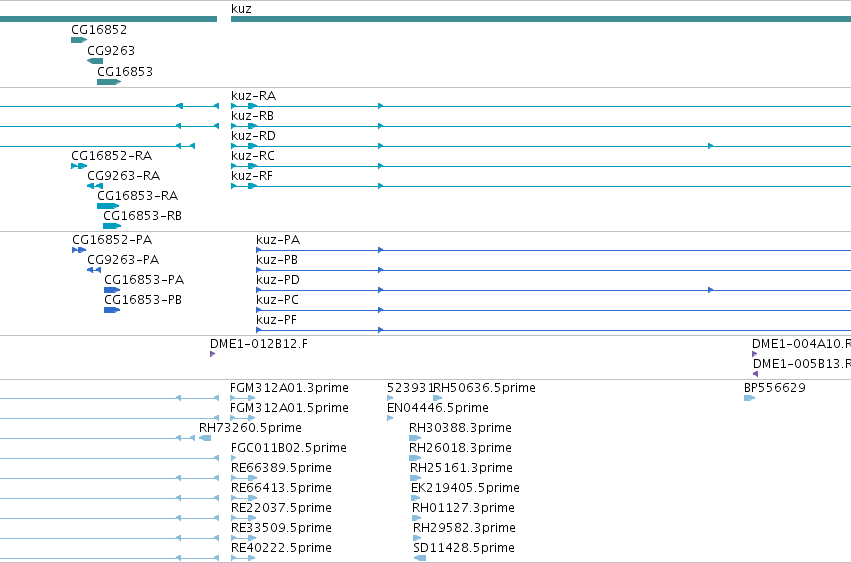Select transcript kuz-RD label
The image size is (851, 563).
click(253, 136)
